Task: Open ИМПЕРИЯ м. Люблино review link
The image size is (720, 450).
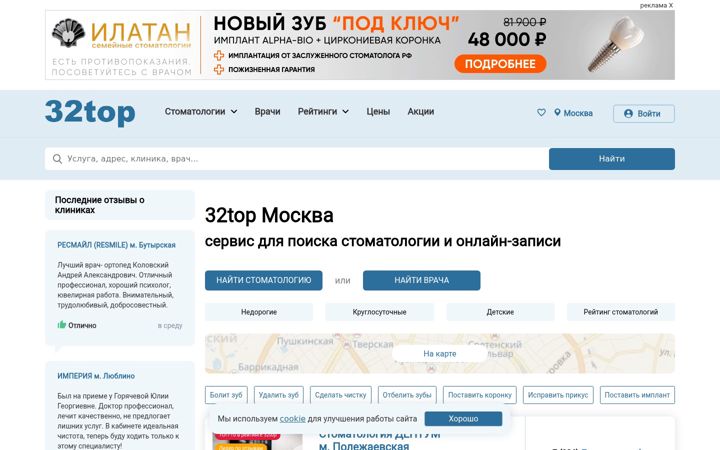Action: point(96,376)
